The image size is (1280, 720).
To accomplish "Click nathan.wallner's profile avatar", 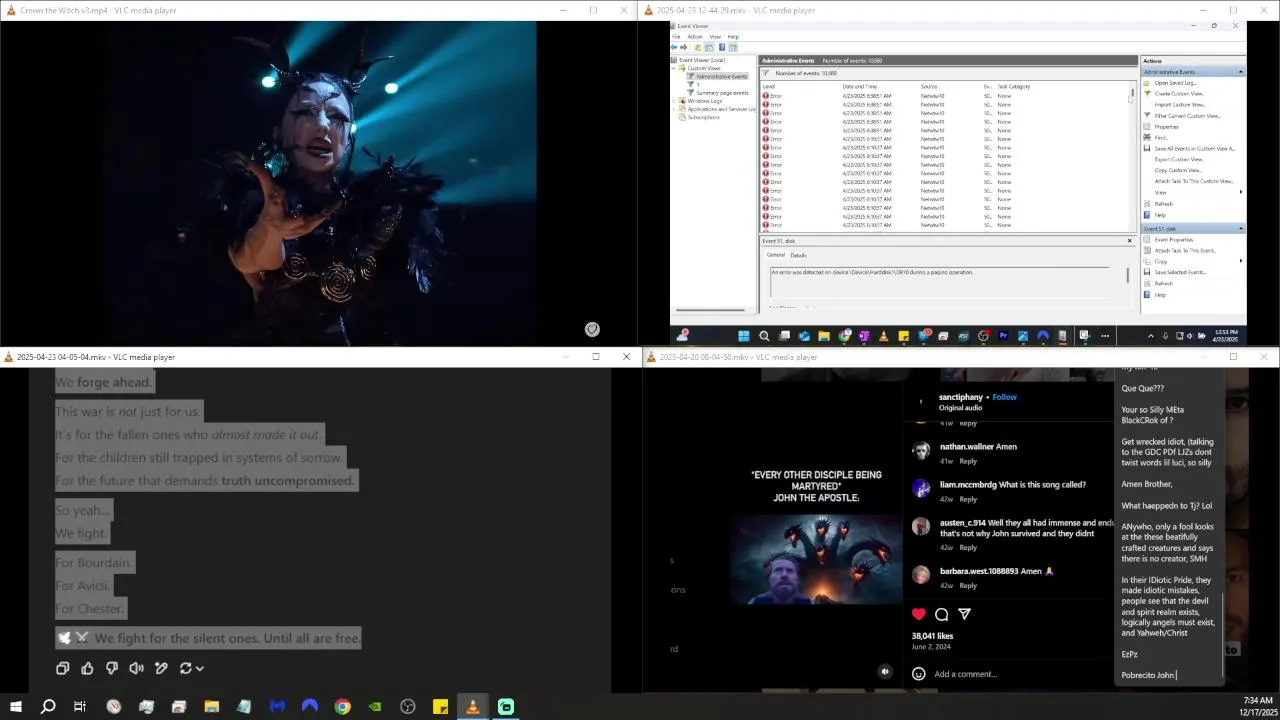I will pyautogui.click(x=921, y=451).
